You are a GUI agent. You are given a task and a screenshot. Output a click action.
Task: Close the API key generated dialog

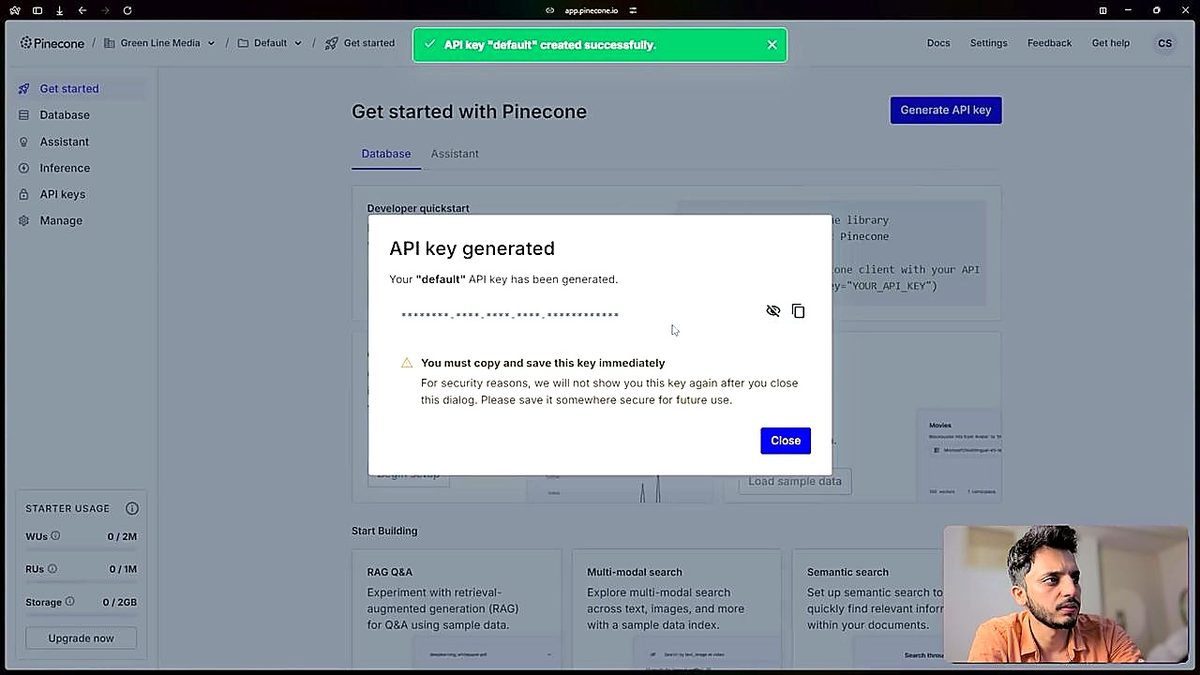pos(785,441)
